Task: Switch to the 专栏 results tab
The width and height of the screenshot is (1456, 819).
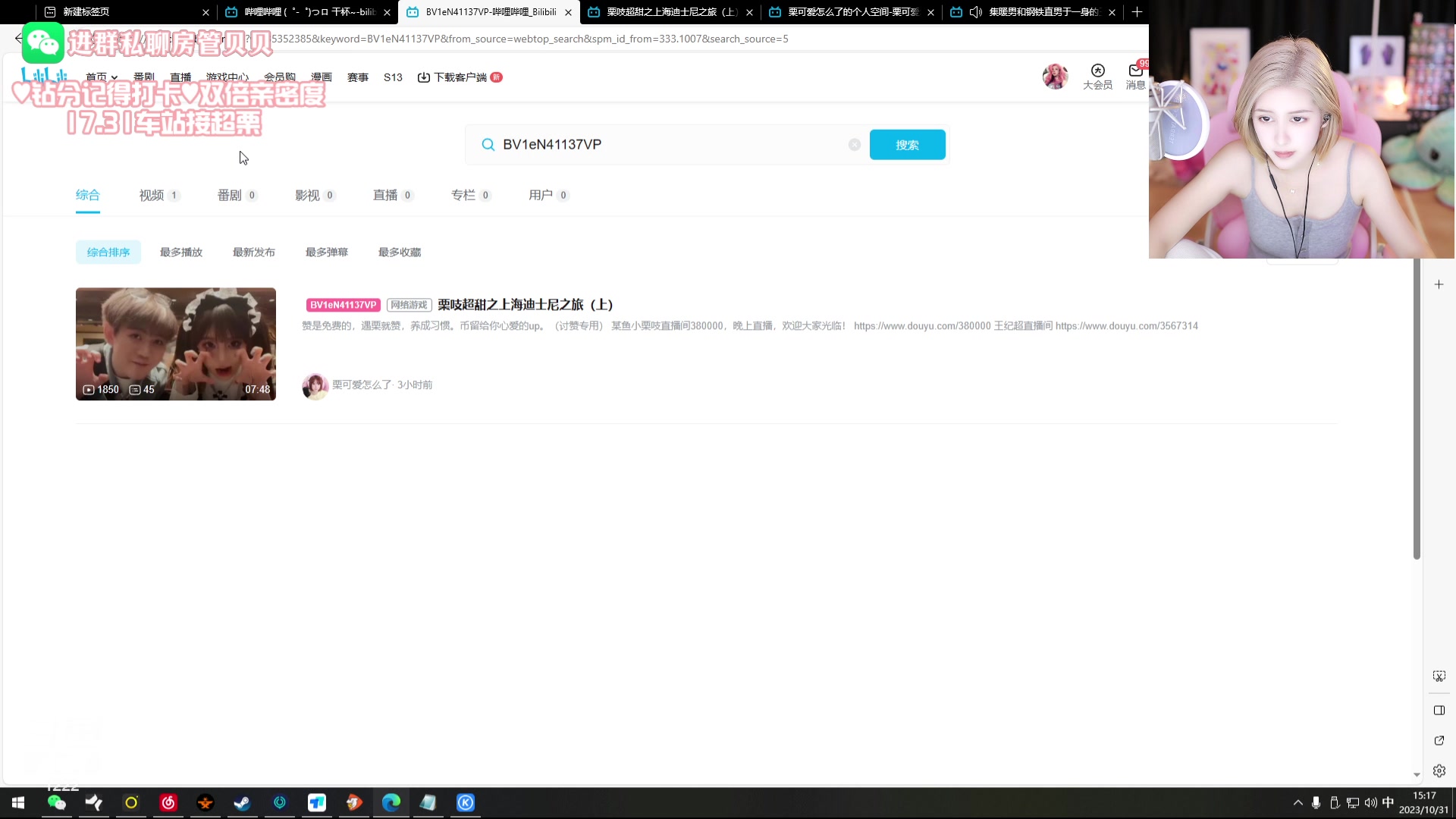Action: click(471, 196)
